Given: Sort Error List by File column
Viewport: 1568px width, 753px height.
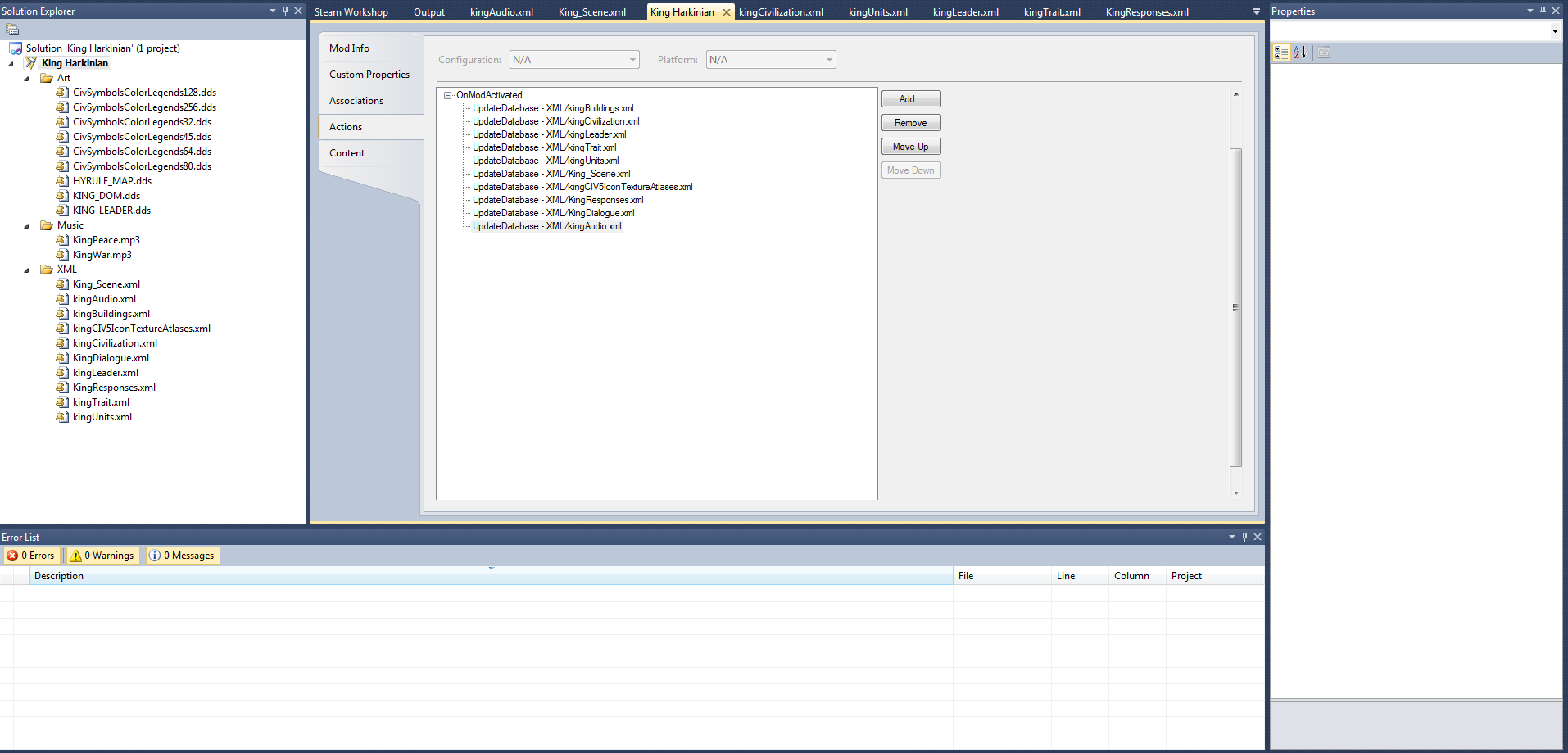Looking at the screenshot, I should click(x=1002, y=576).
